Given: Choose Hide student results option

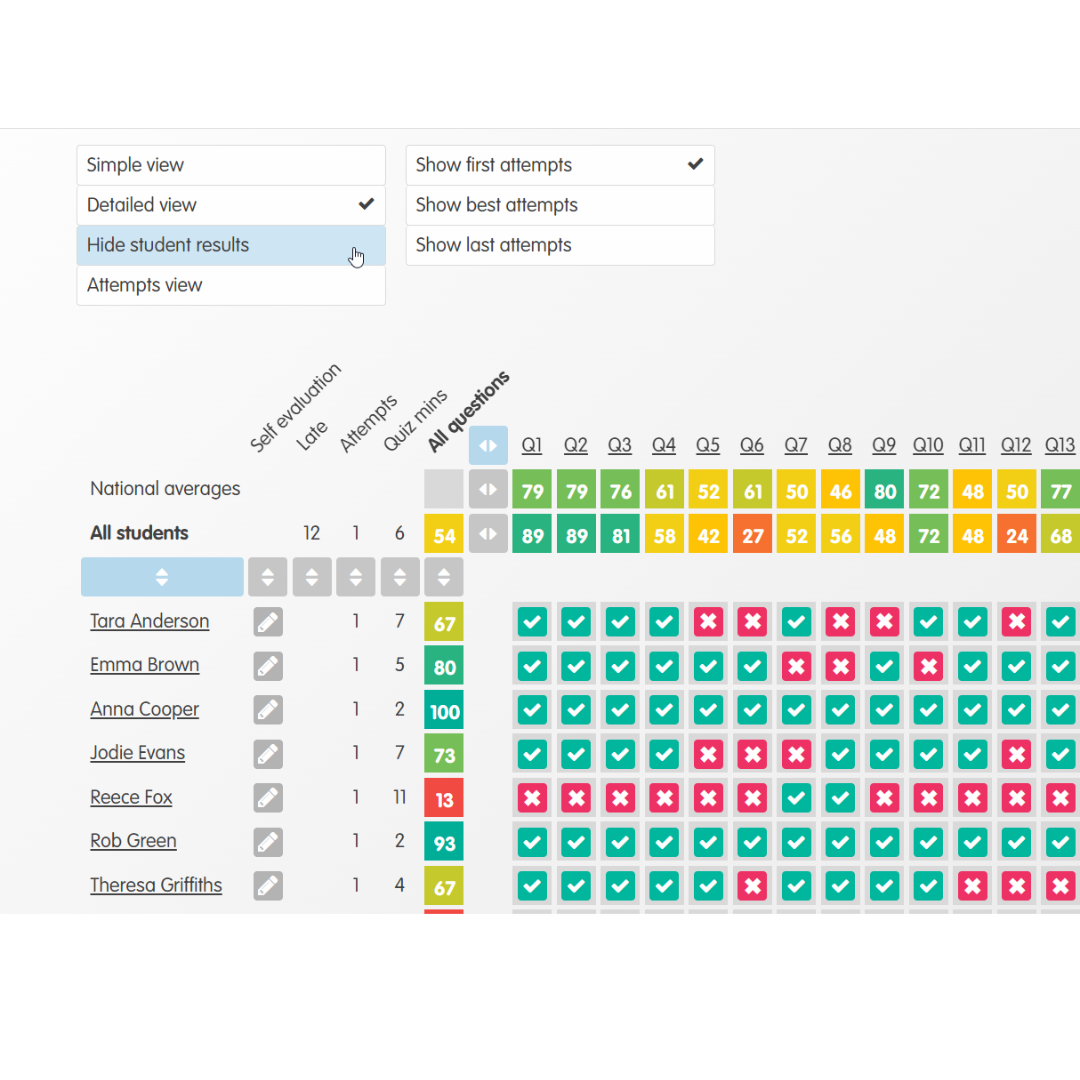Looking at the screenshot, I should pos(230,245).
